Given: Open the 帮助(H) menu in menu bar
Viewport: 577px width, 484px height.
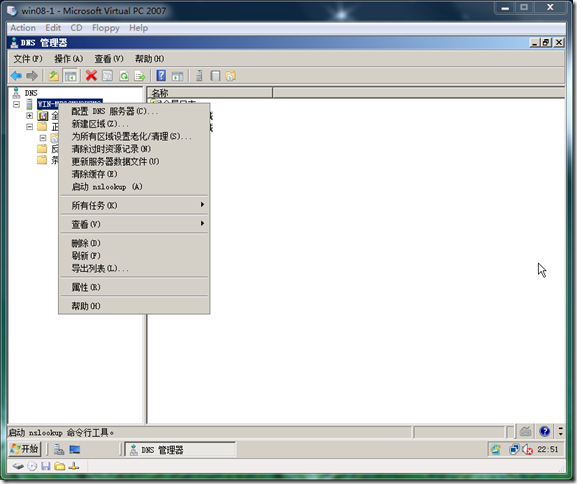Looking at the screenshot, I should point(149,59).
